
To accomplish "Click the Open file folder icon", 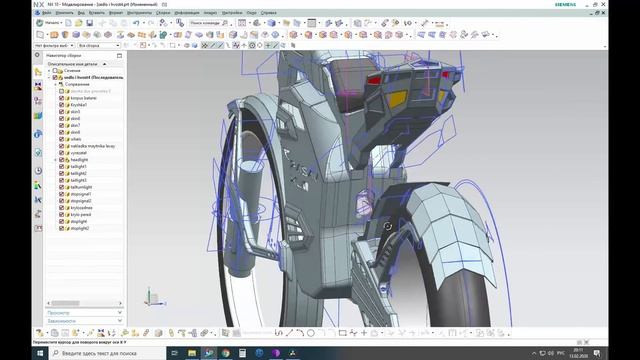I will (x=79, y=23).
